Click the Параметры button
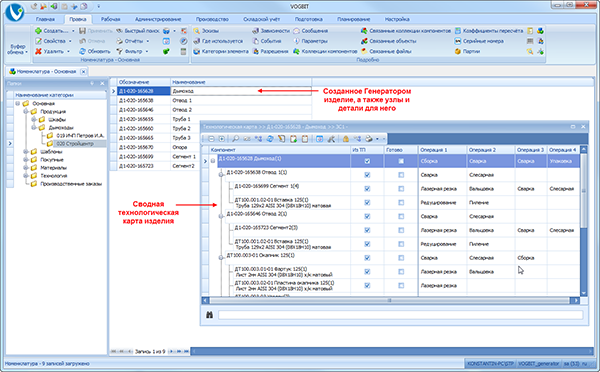 pos(311,41)
